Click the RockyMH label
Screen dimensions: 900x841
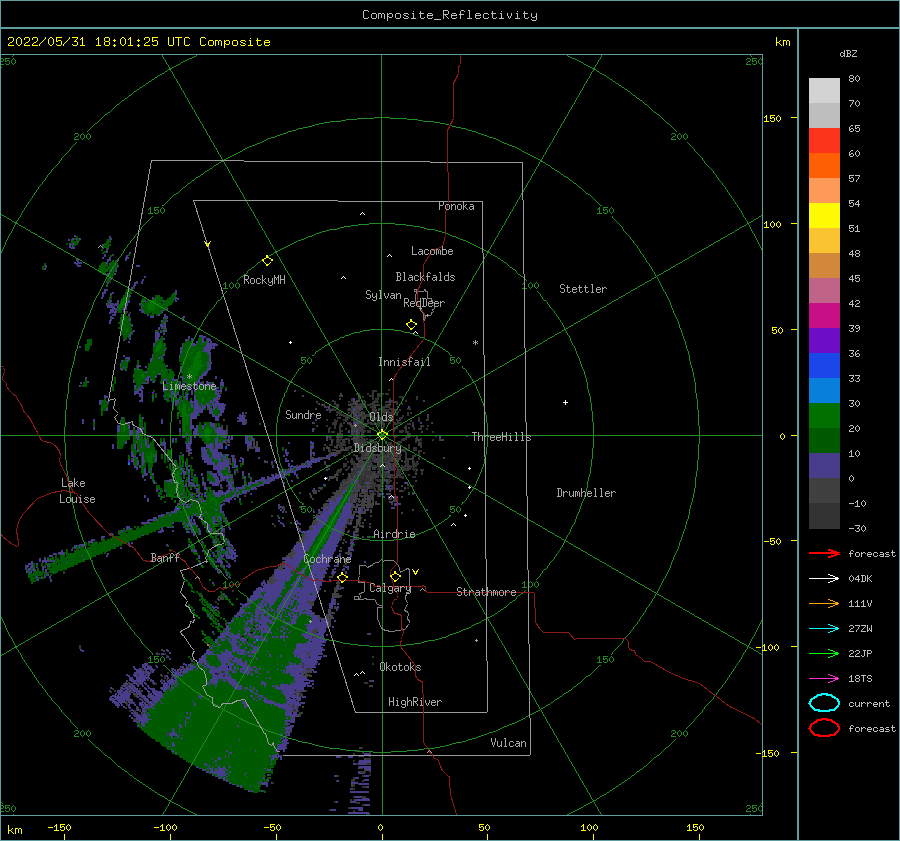click(x=264, y=280)
